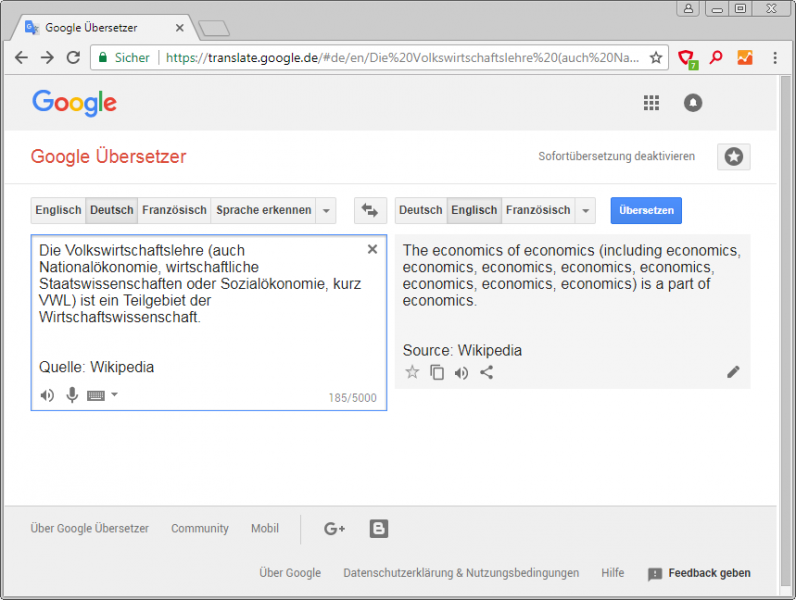
Task: Choose Sprache erkennen option
Action: click(263, 210)
